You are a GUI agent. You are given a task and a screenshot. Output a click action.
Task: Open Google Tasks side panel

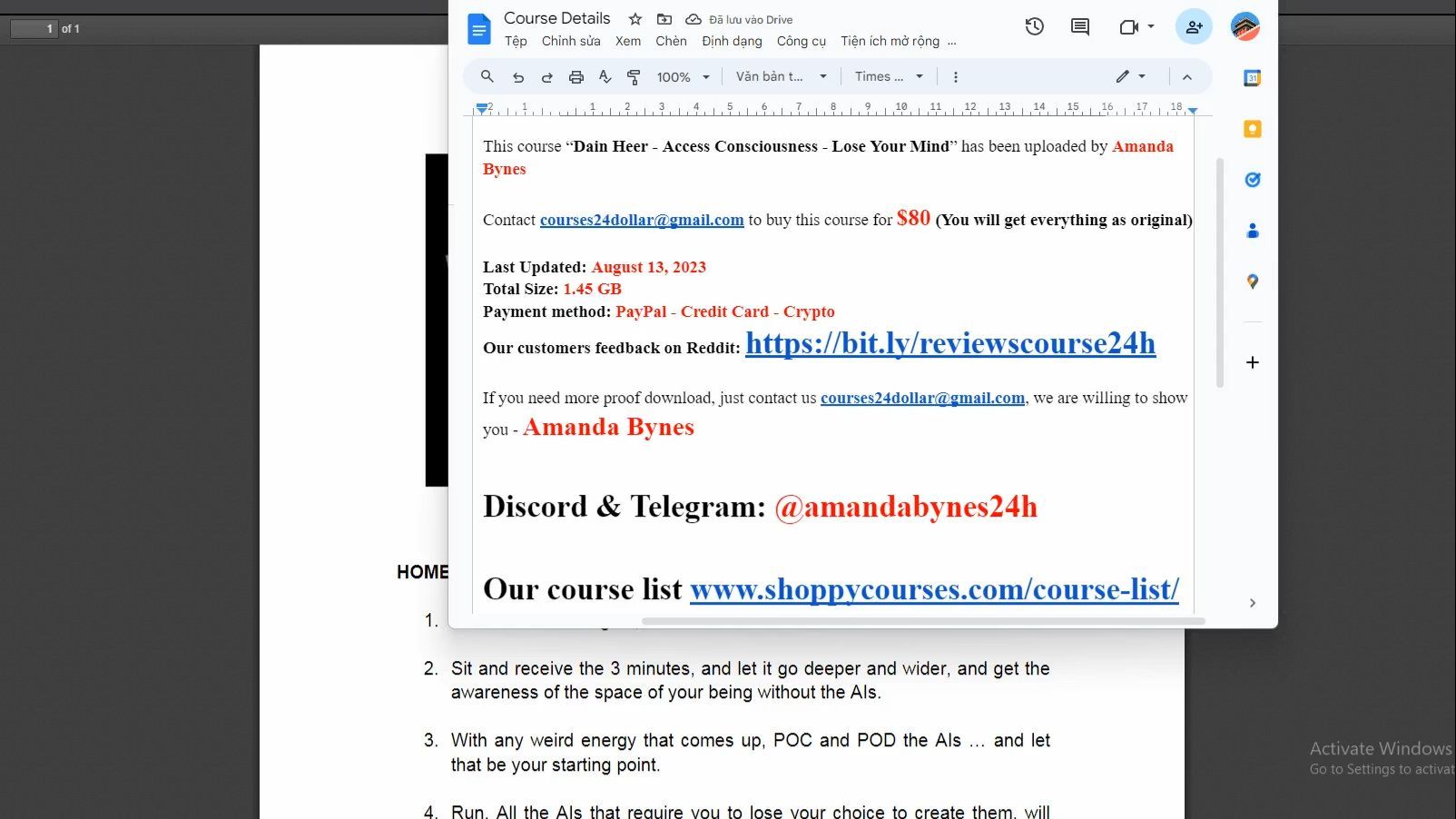(x=1253, y=180)
